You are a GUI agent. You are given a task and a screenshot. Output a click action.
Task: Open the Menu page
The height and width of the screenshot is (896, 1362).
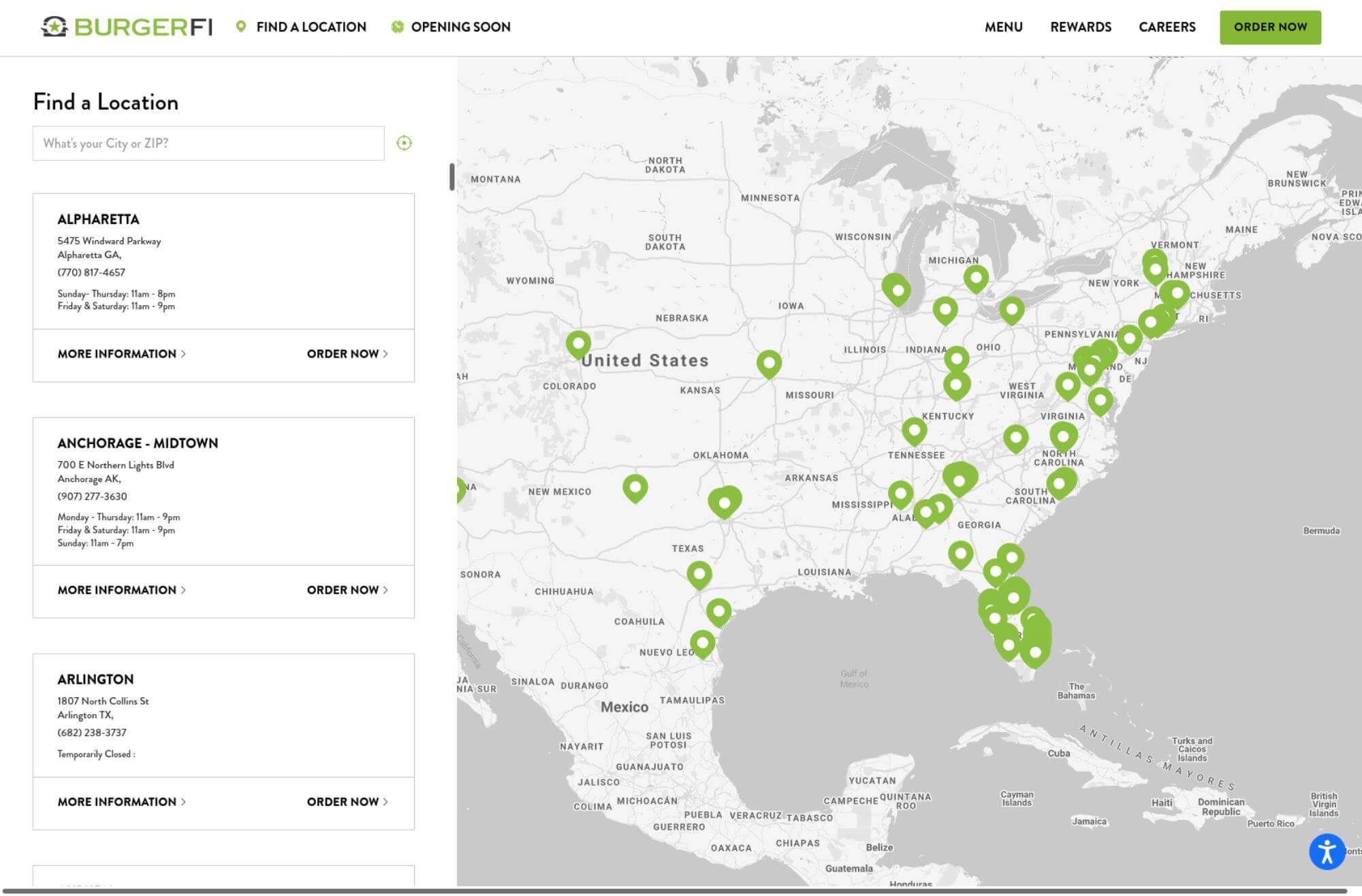point(1003,27)
